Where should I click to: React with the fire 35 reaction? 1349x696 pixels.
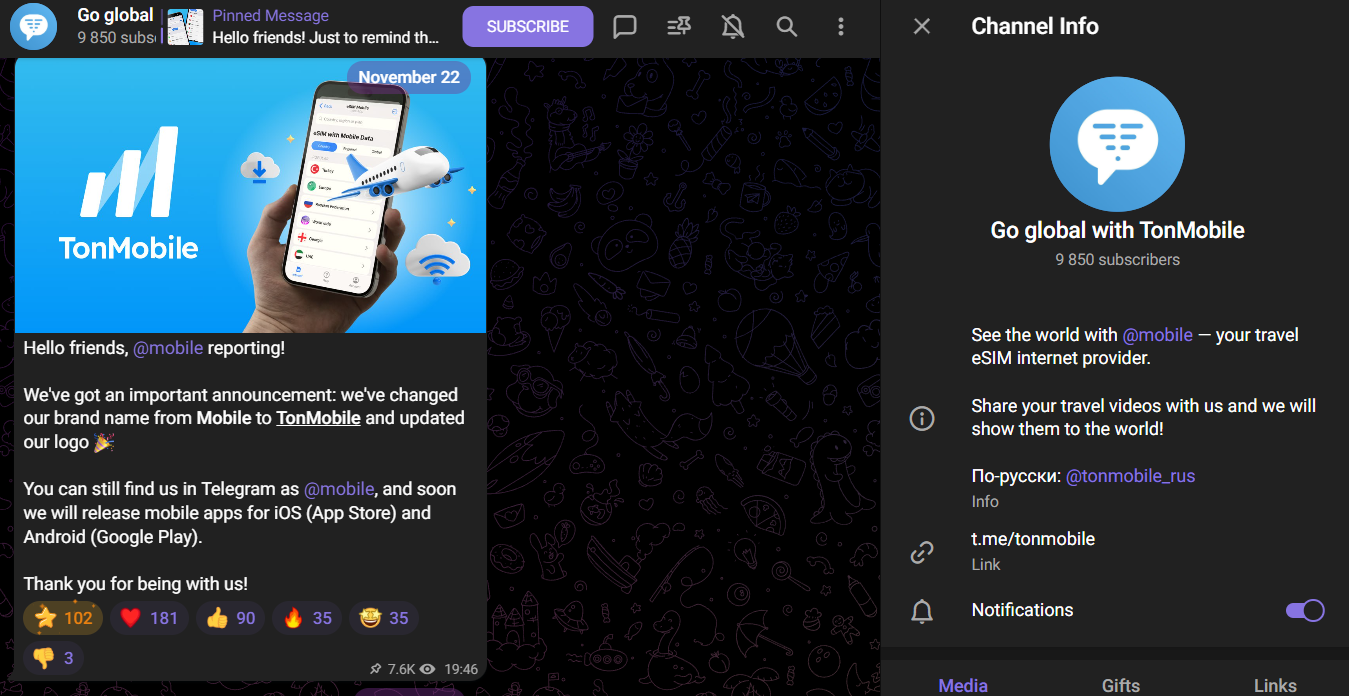[307, 618]
